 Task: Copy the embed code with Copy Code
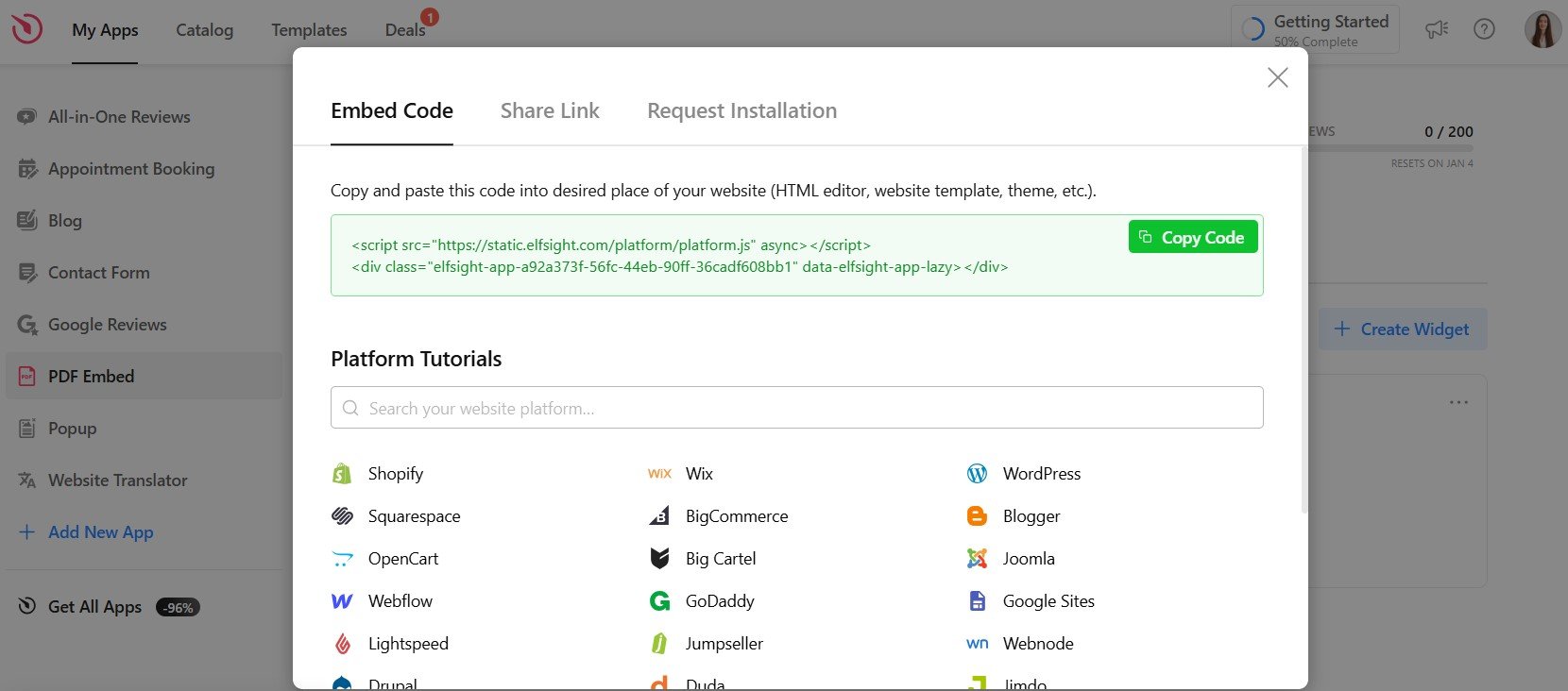(1193, 237)
